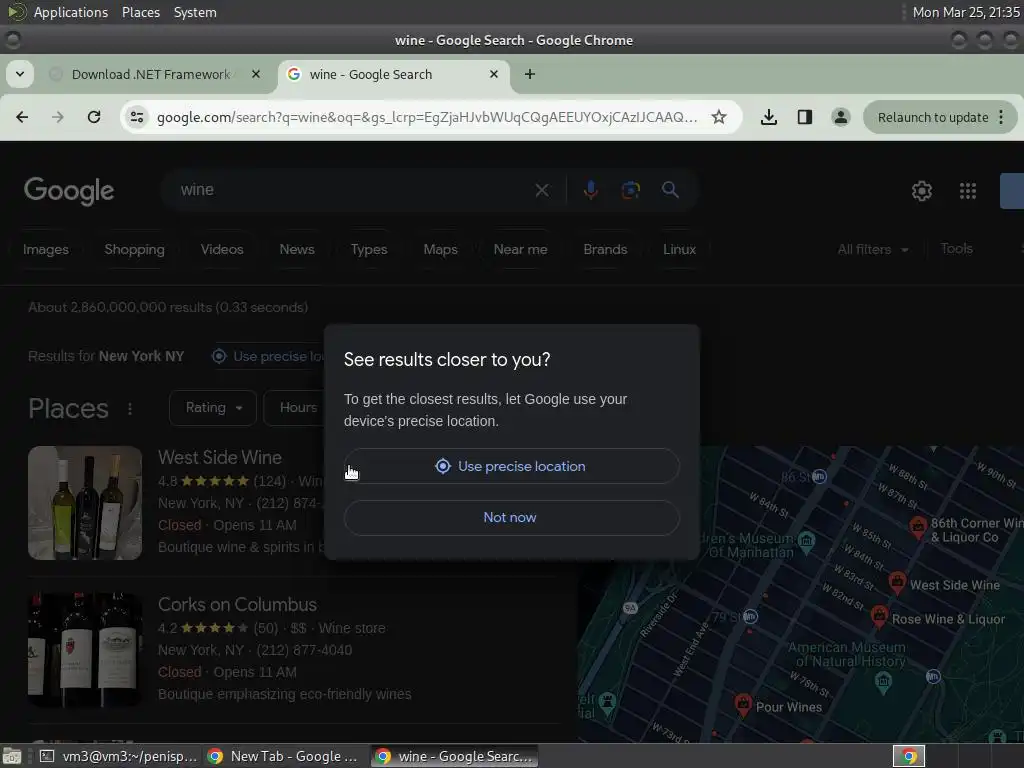Screen dimensions: 1024x768
Task: Select West Side Wine map pin
Action: tap(897, 581)
